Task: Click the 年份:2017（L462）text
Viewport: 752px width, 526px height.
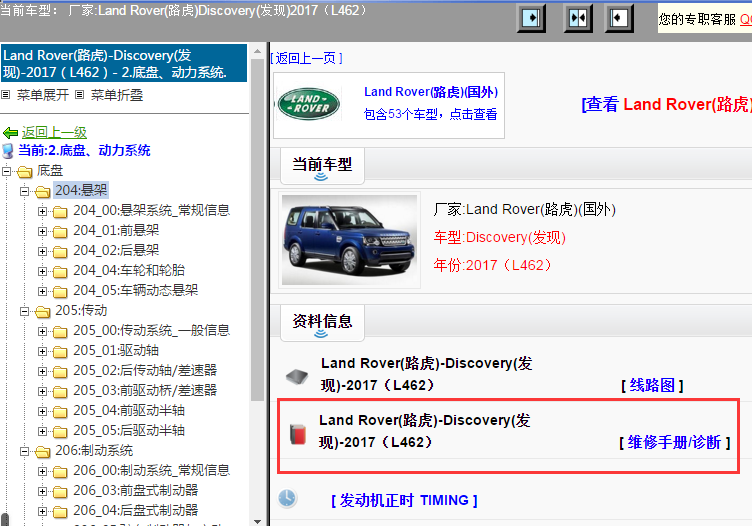Action: click(494, 265)
